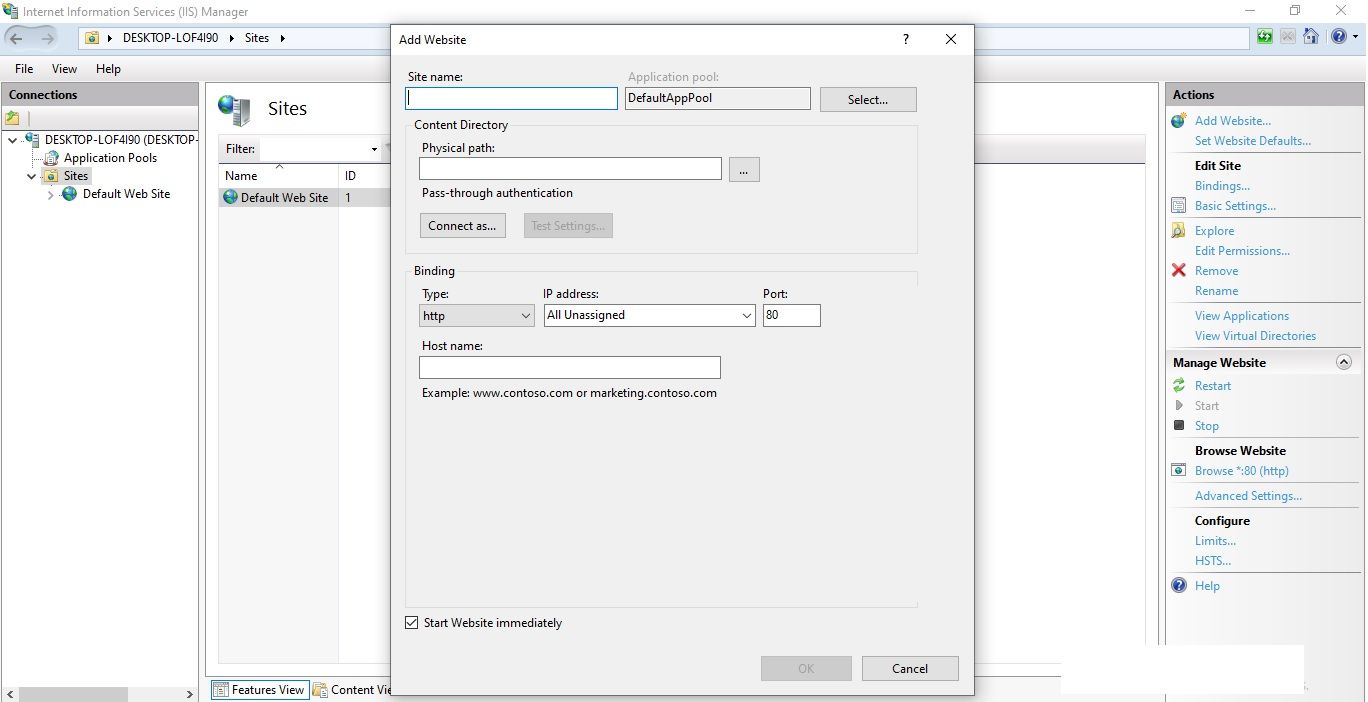Uncheck Start Website immediately

(411, 622)
